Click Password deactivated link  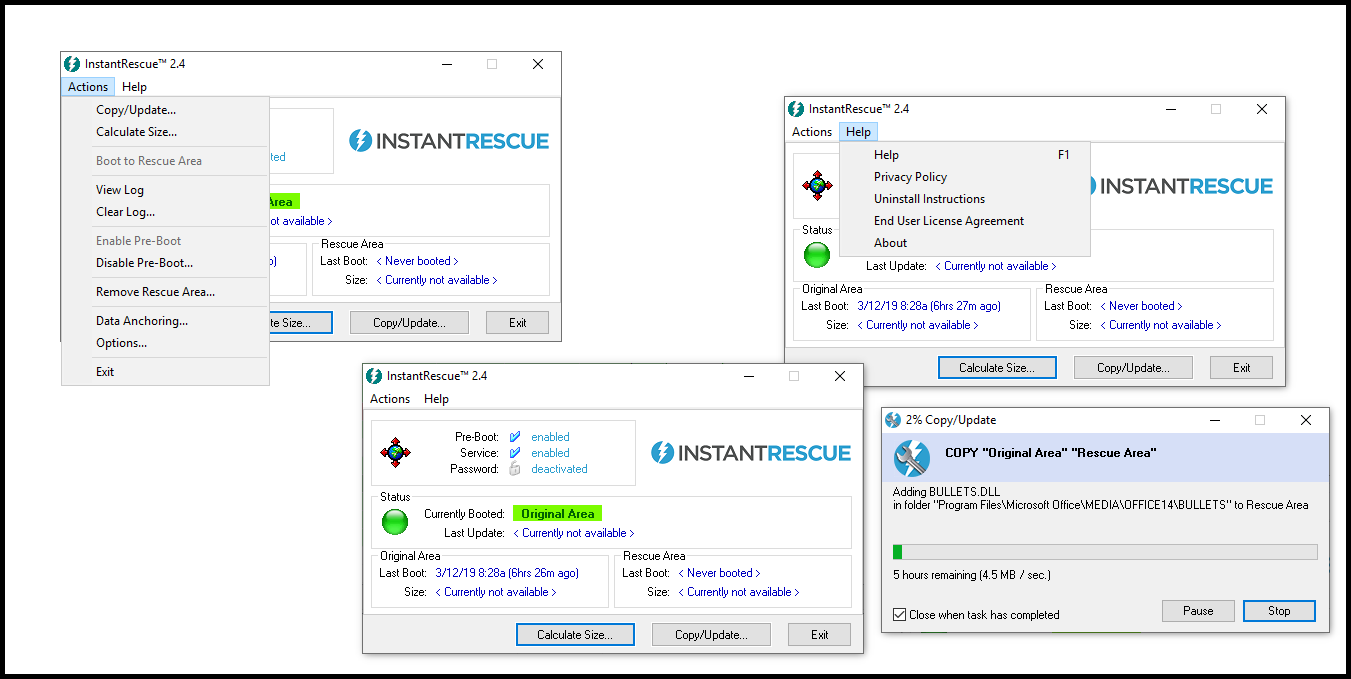[559, 469]
